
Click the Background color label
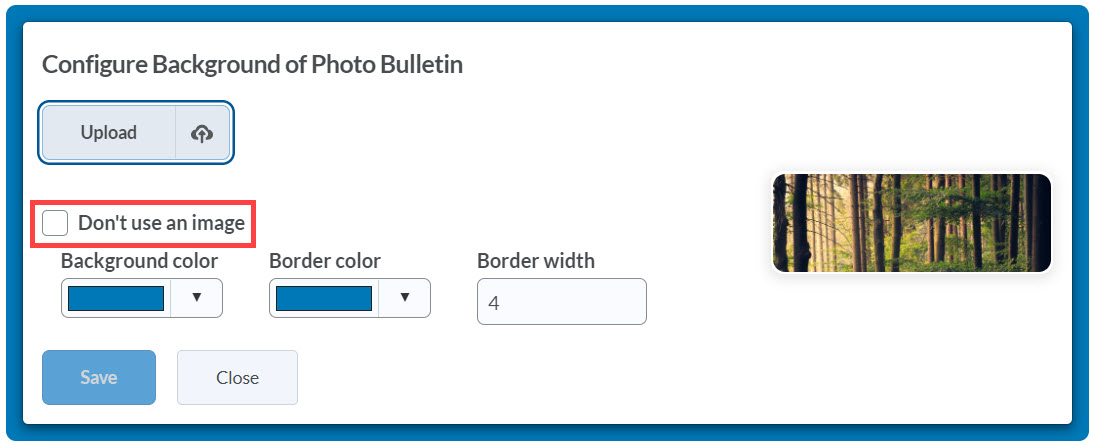139,261
